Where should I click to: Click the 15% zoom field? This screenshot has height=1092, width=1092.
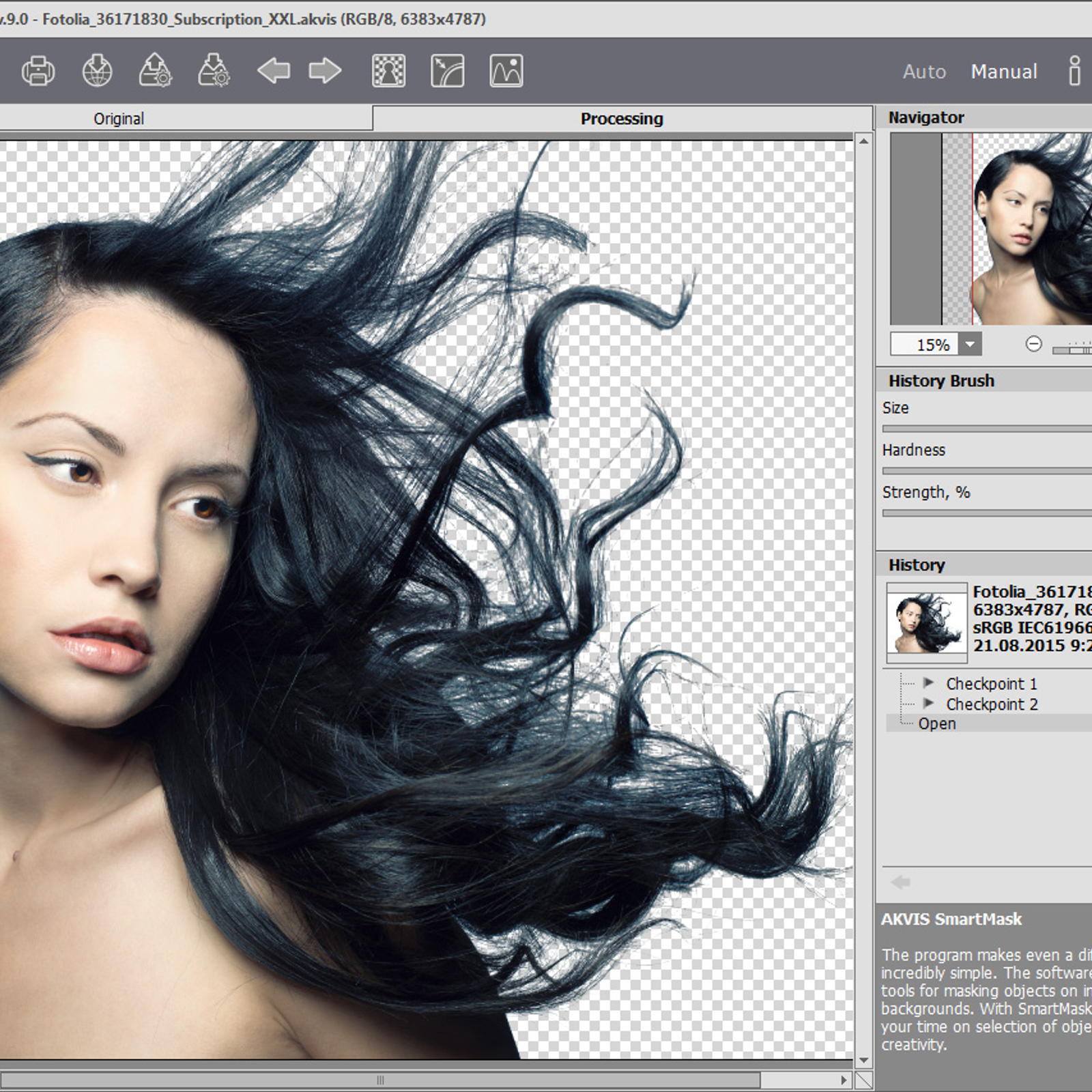(925, 345)
